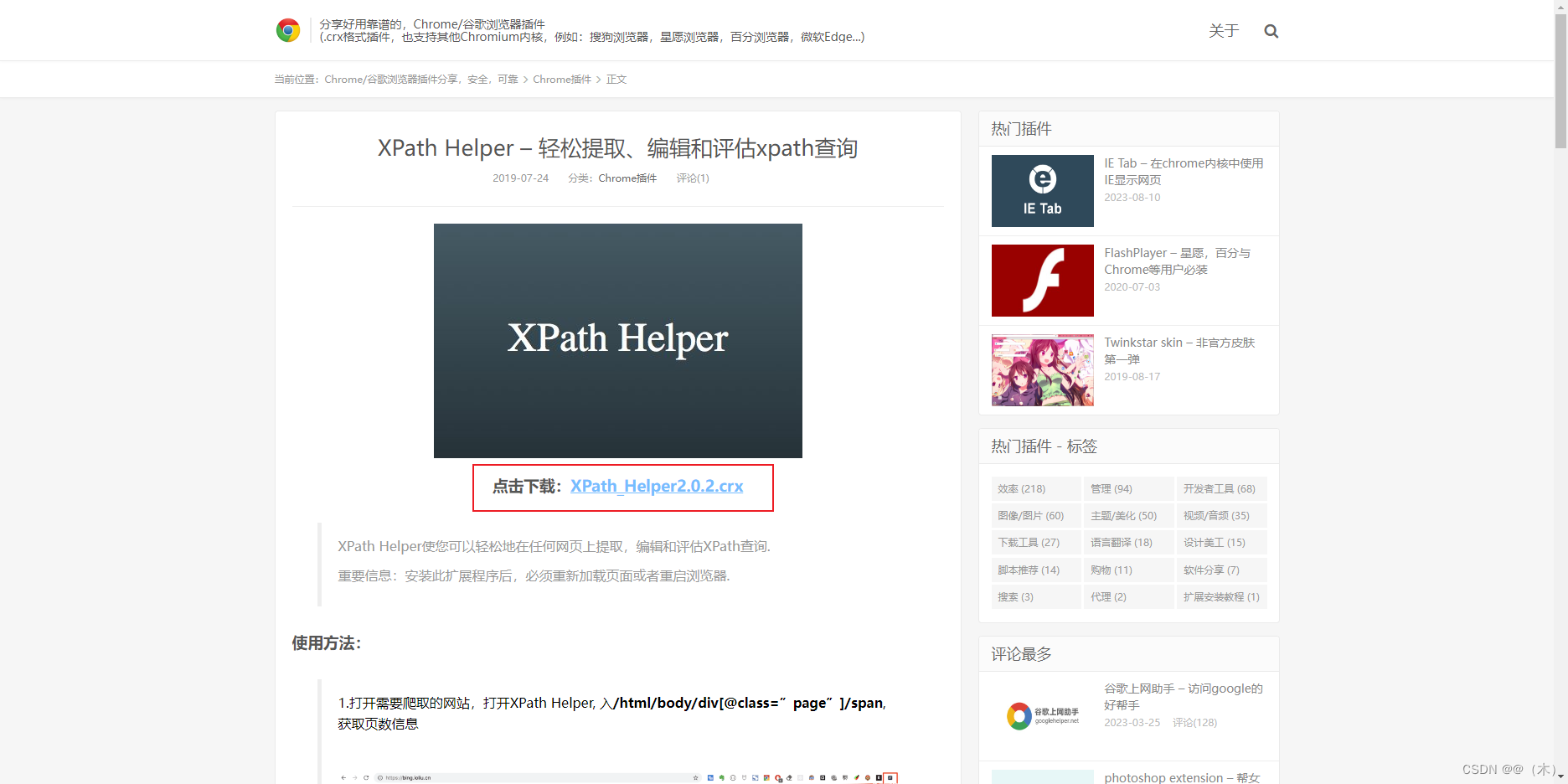Image resolution: width=1568 pixels, height=784 pixels.
Task: Select the 管理 (94) tag
Action: 1129,489
